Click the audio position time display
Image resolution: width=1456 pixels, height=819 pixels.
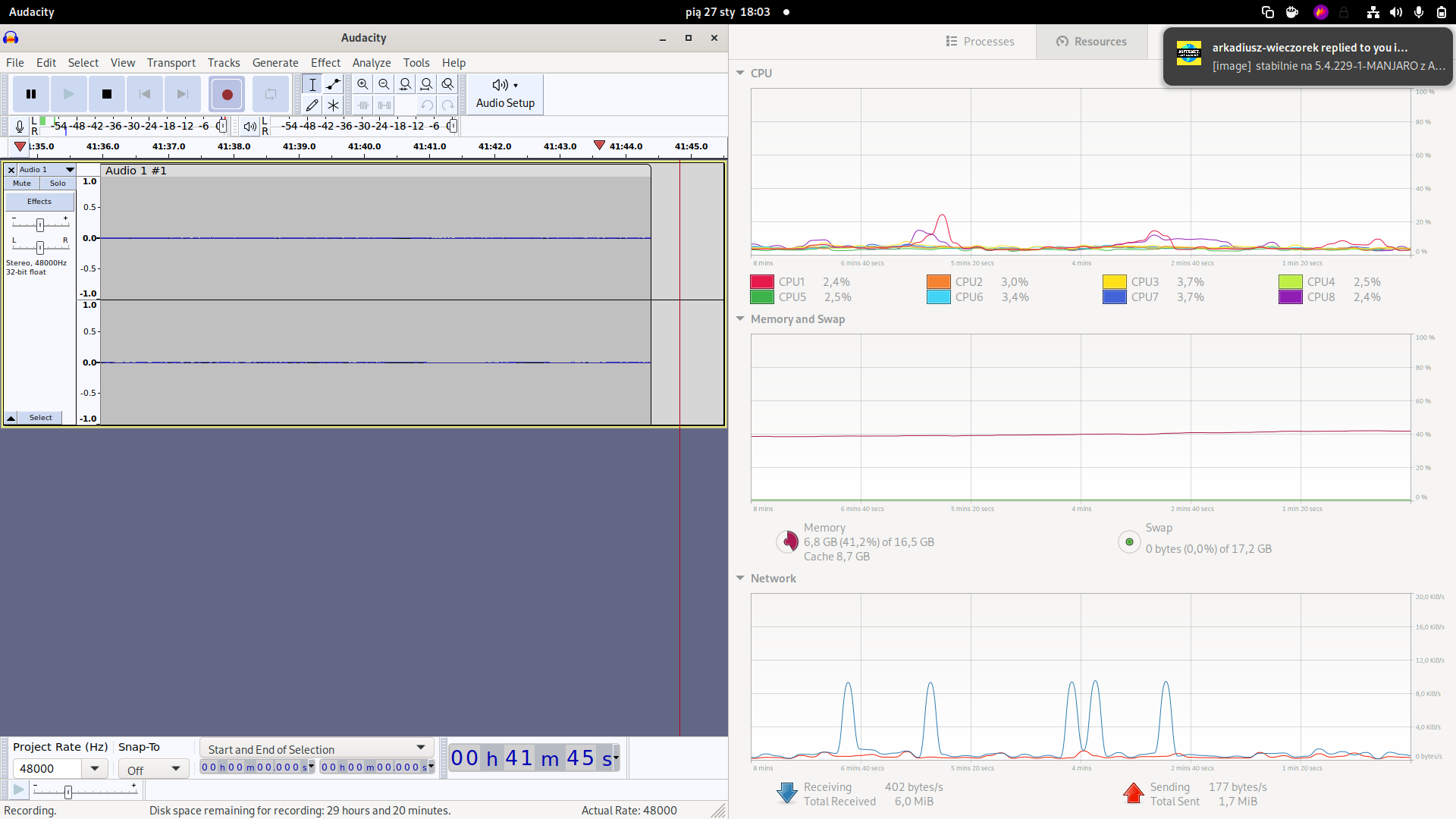(535, 758)
